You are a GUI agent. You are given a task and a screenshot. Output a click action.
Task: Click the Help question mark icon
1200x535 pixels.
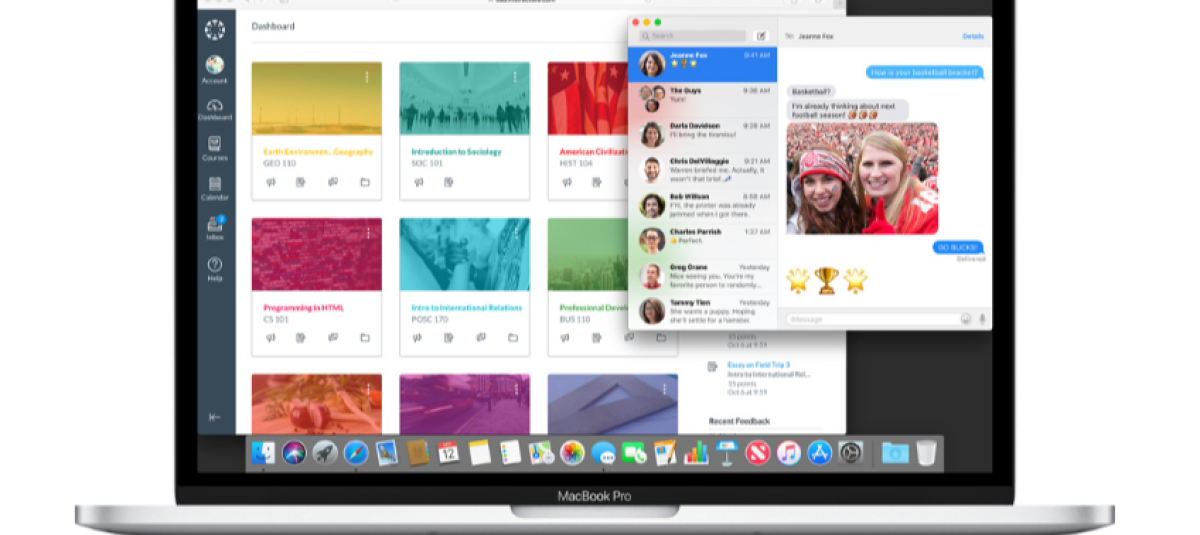(x=214, y=267)
